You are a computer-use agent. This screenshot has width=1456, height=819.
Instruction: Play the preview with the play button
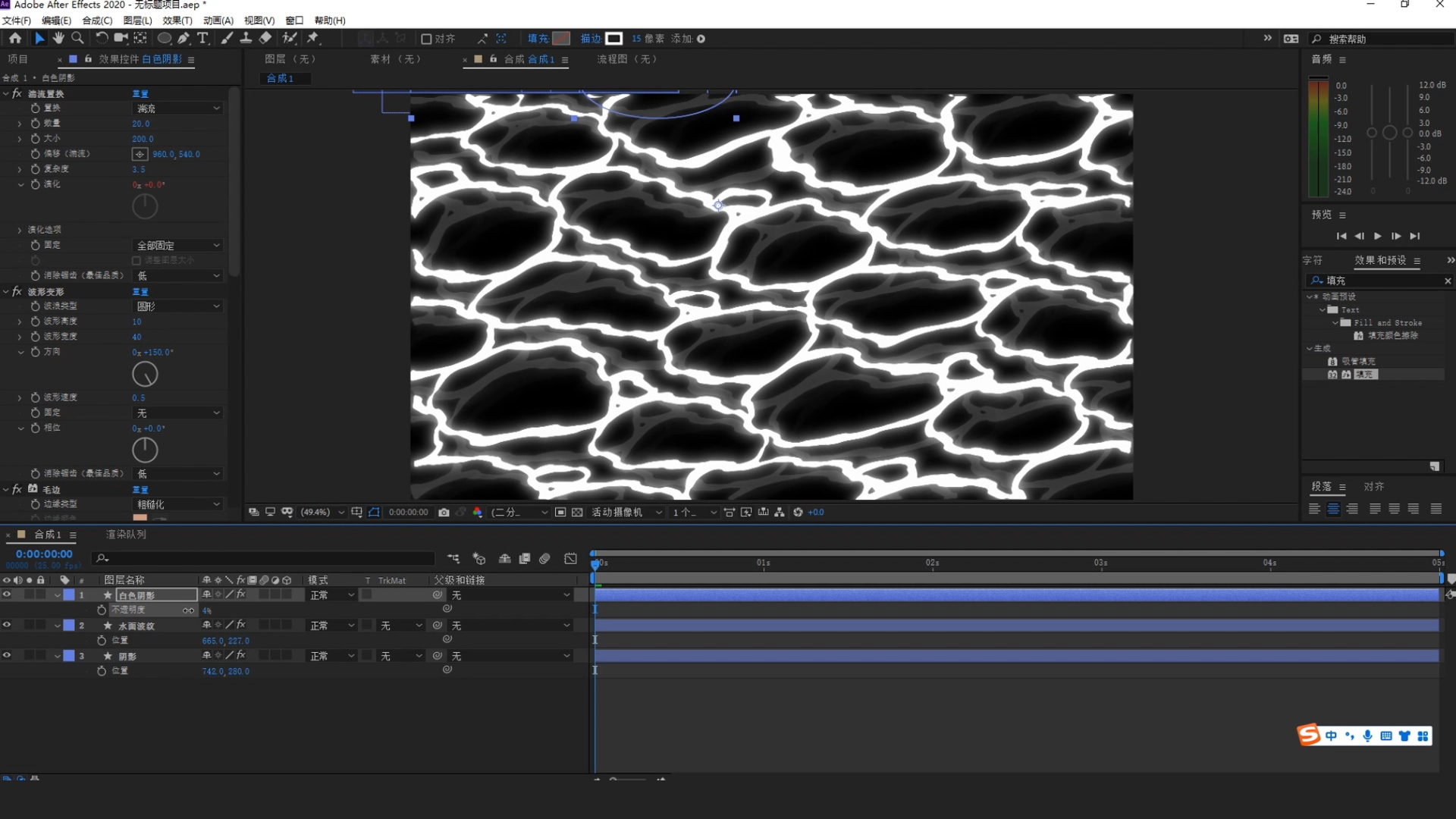click(1377, 236)
